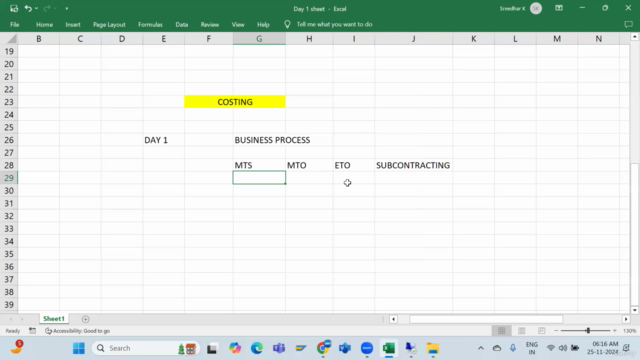This screenshot has height=360, width=640.
Task: Open Google Chrome from taskbar
Action: tap(323, 348)
